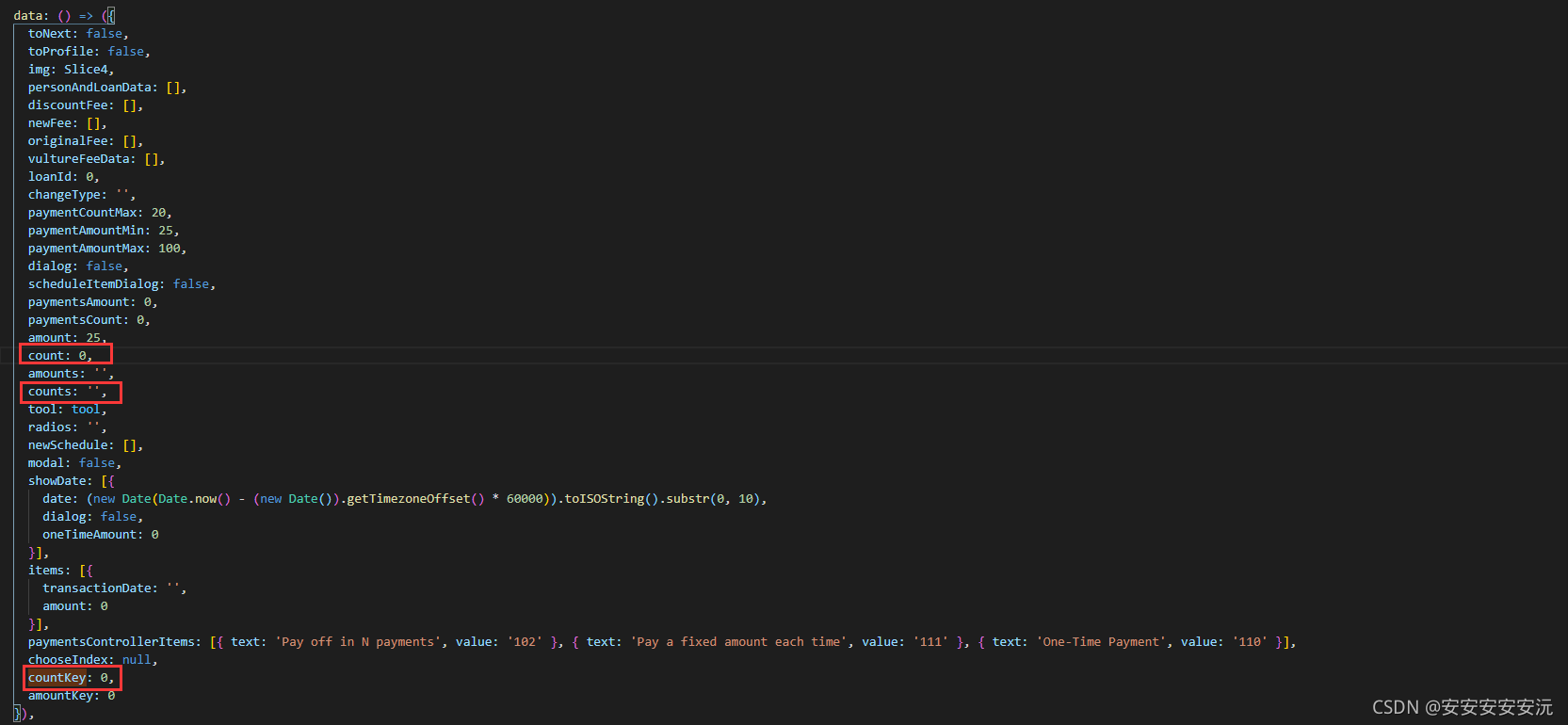Viewport: 1568px width, 725px height.
Task: Click the 'Pay off in N payments' string
Action: (x=358, y=642)
